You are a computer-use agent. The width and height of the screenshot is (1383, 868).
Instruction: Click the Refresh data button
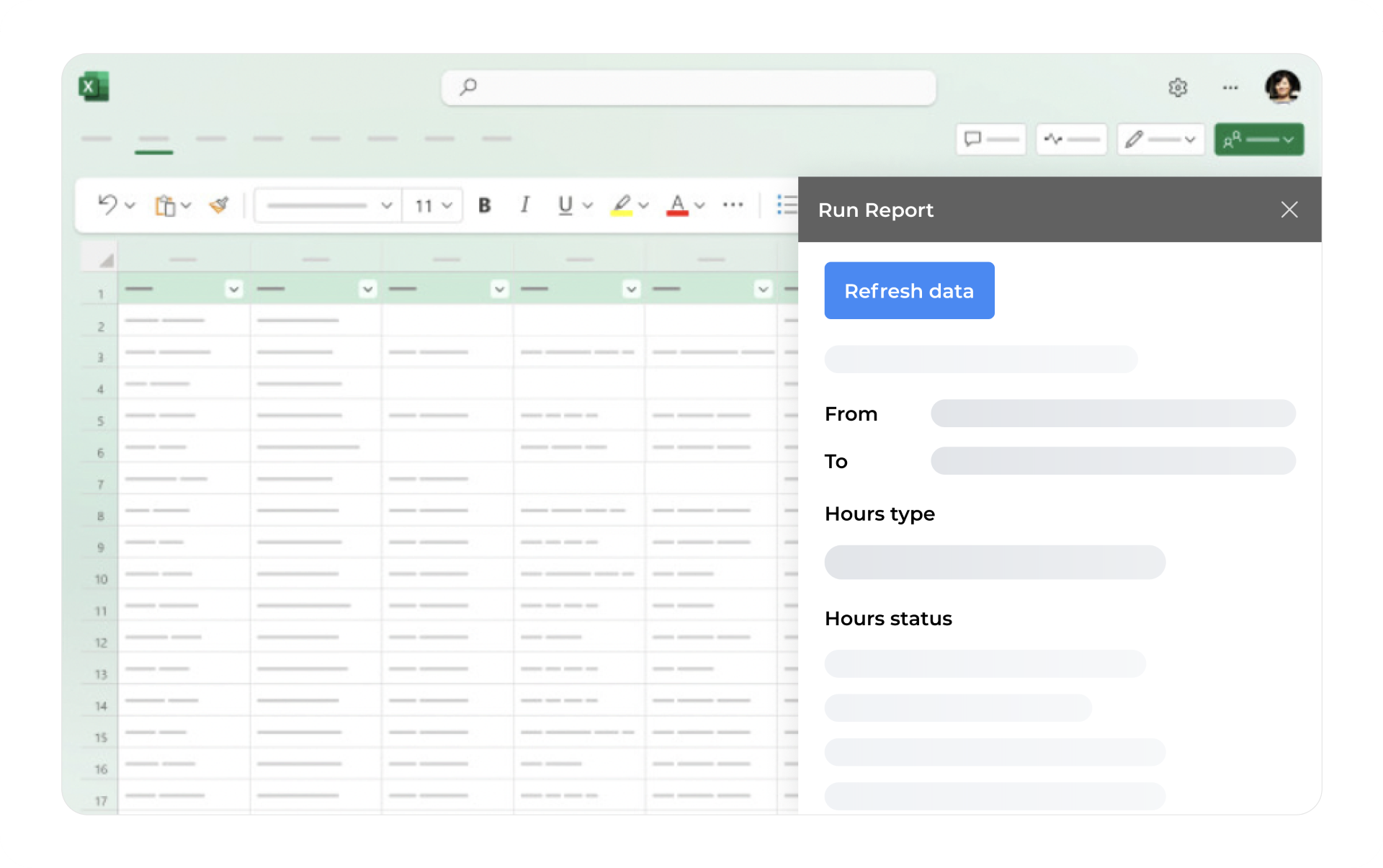click(909, 291)
